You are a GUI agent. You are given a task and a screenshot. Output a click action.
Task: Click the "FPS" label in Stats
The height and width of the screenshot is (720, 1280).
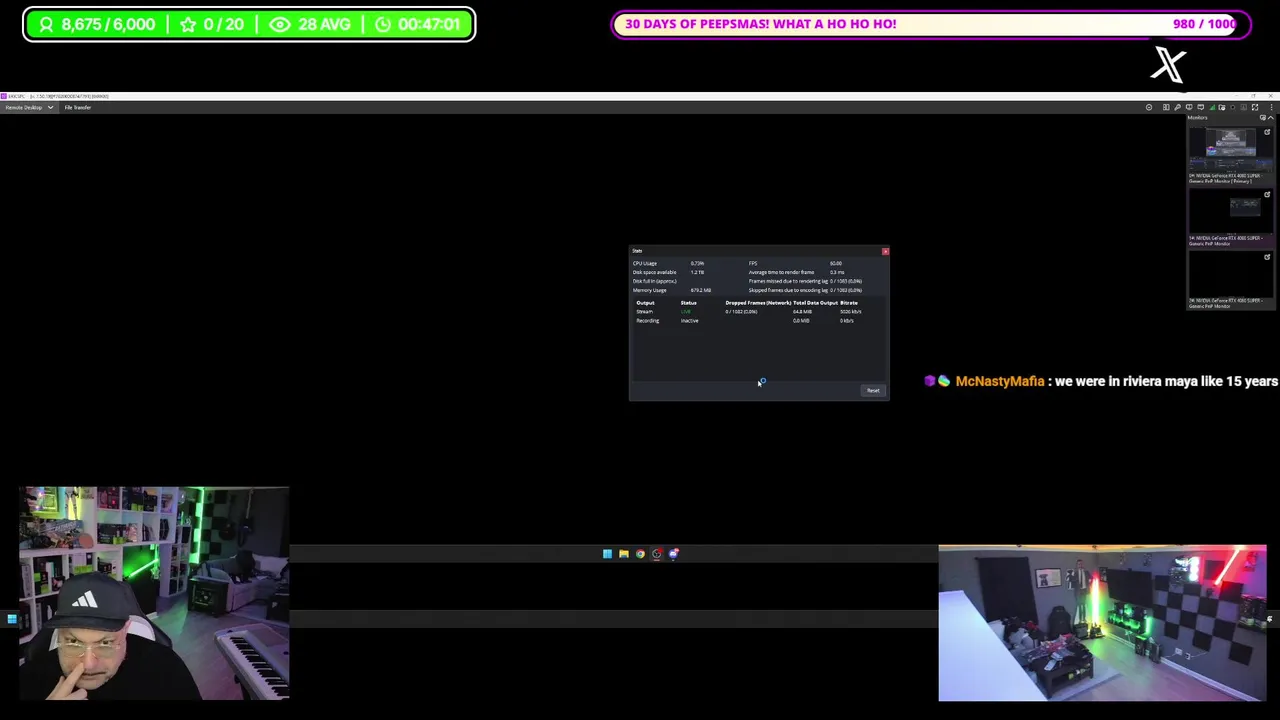click(x=753, y=263)
